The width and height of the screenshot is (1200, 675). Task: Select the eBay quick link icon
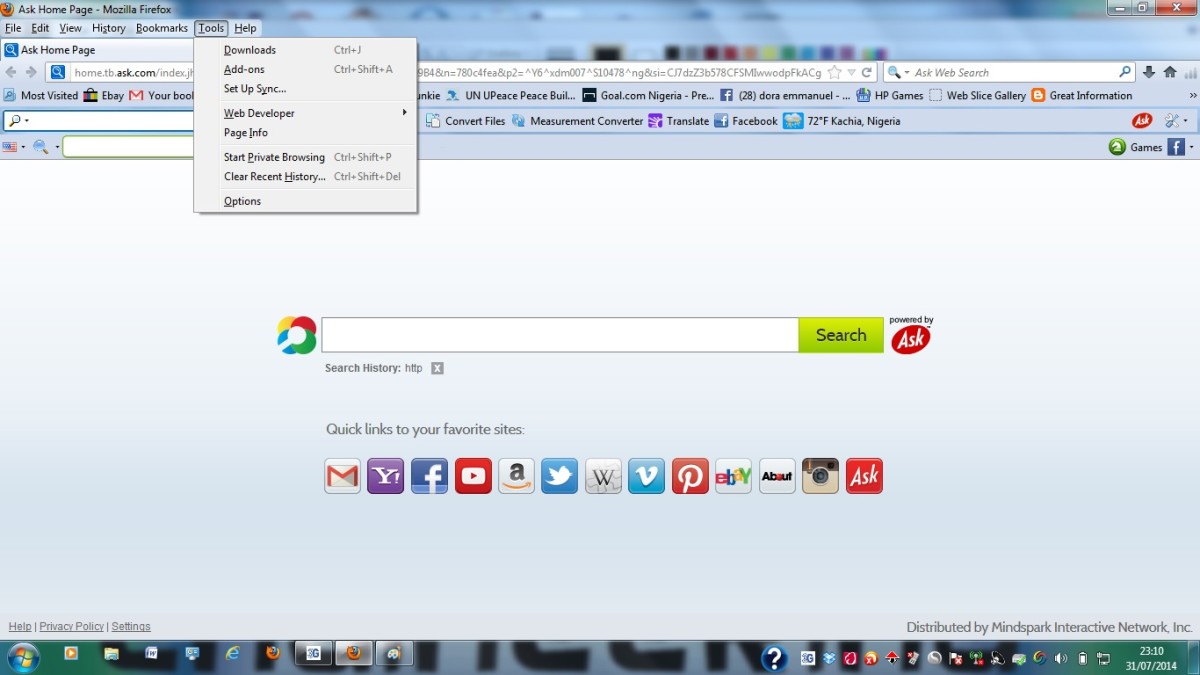pyautogui.click(x=733, y=476)
